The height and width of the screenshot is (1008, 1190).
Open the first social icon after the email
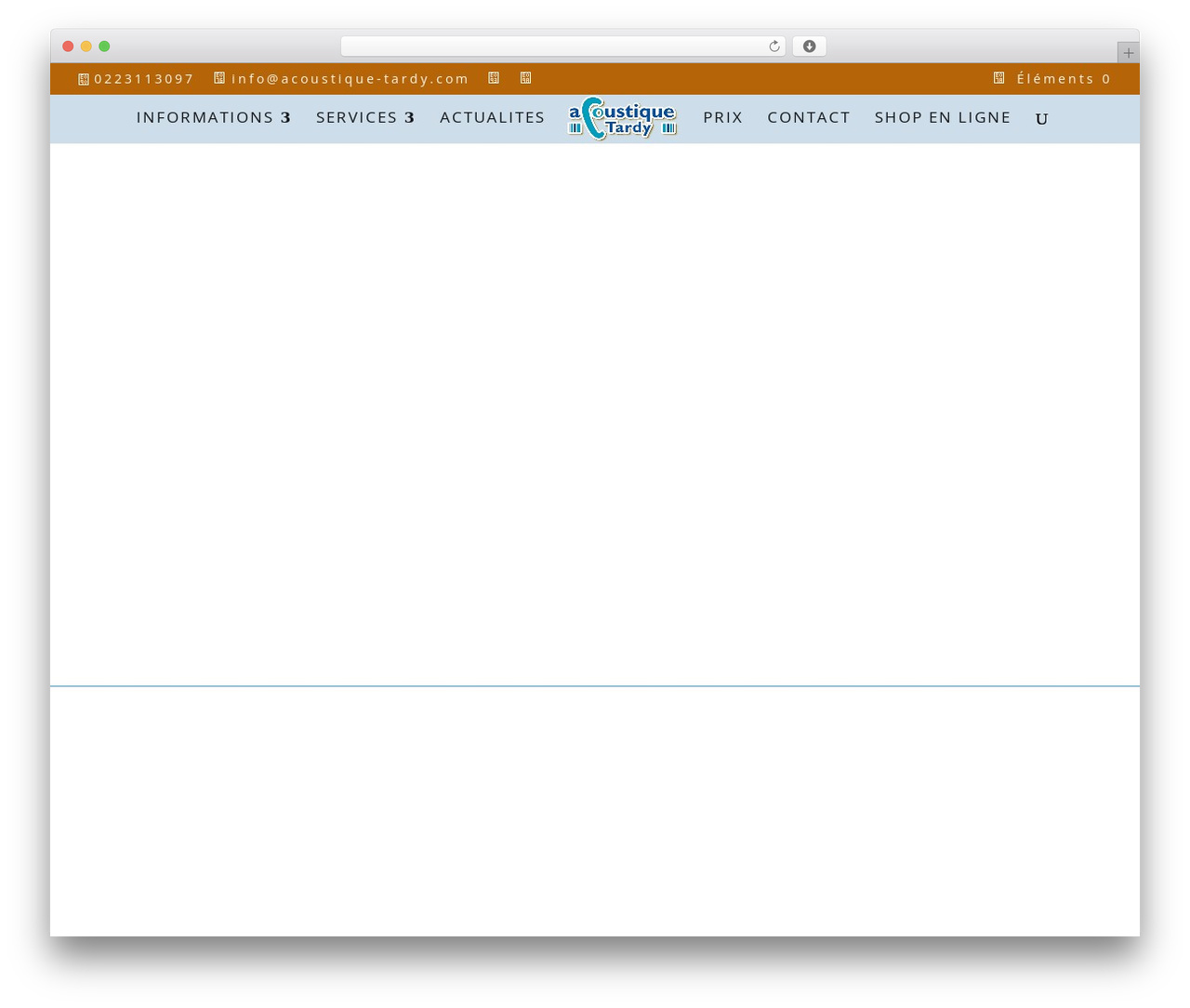pos(494,78)
